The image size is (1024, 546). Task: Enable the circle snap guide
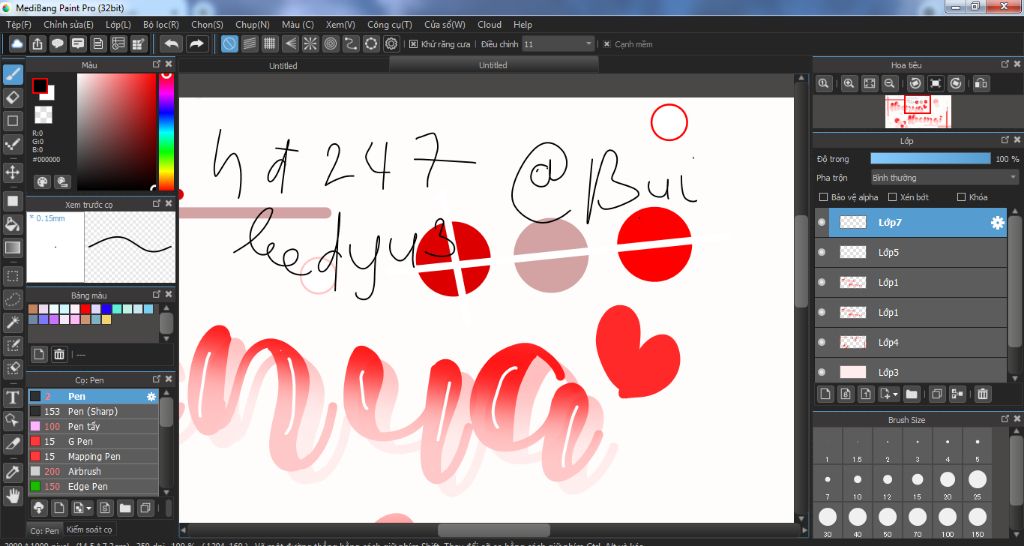click(x=330, y=44)
